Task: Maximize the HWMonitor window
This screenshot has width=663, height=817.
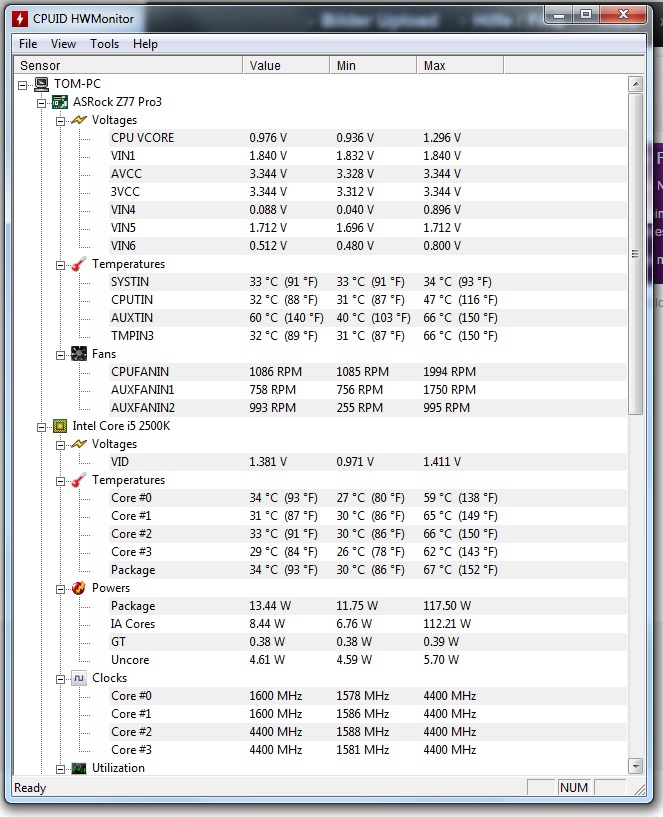Action: pos(585,15)
